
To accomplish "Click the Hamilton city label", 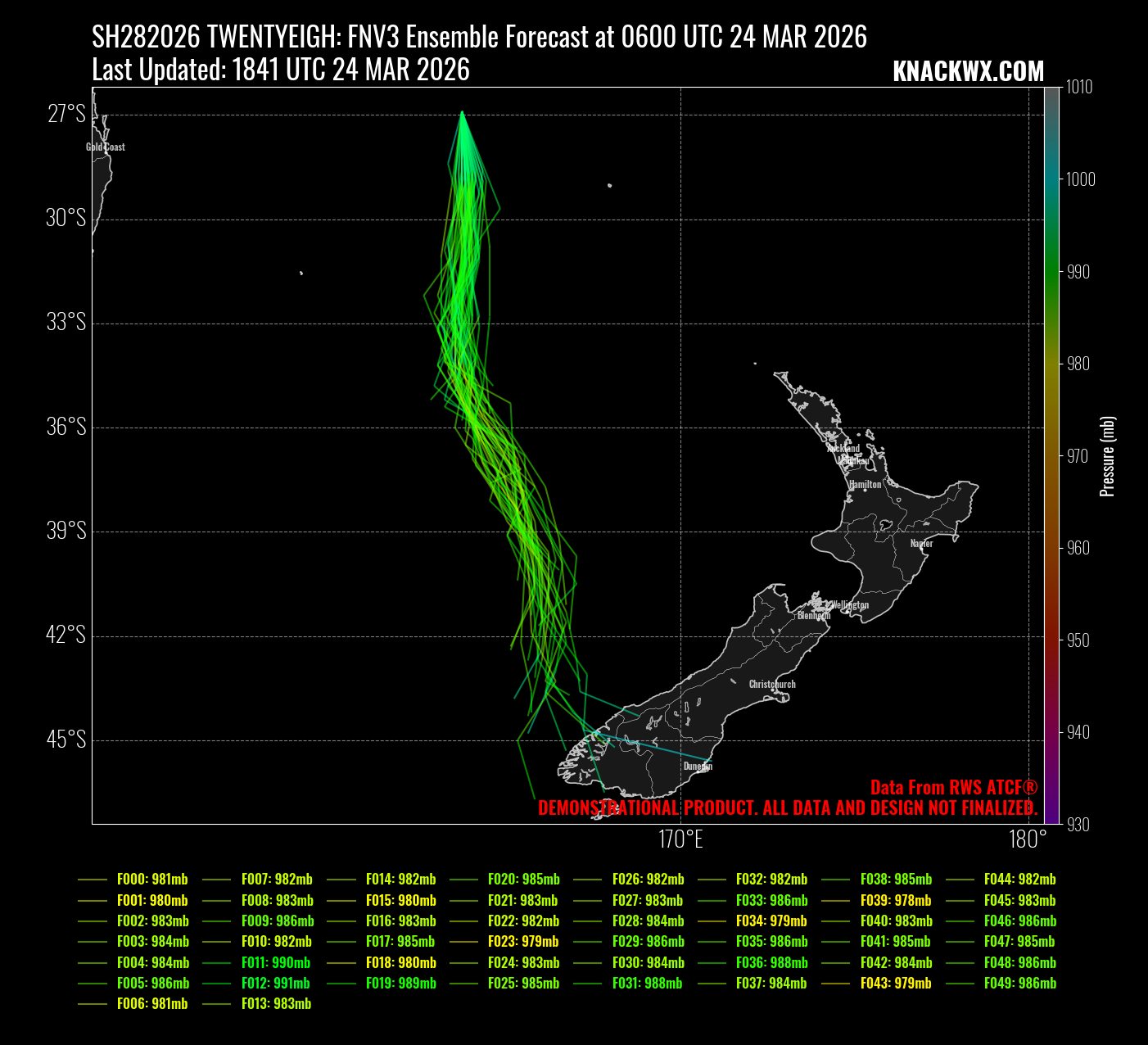I will pos(865,484).
